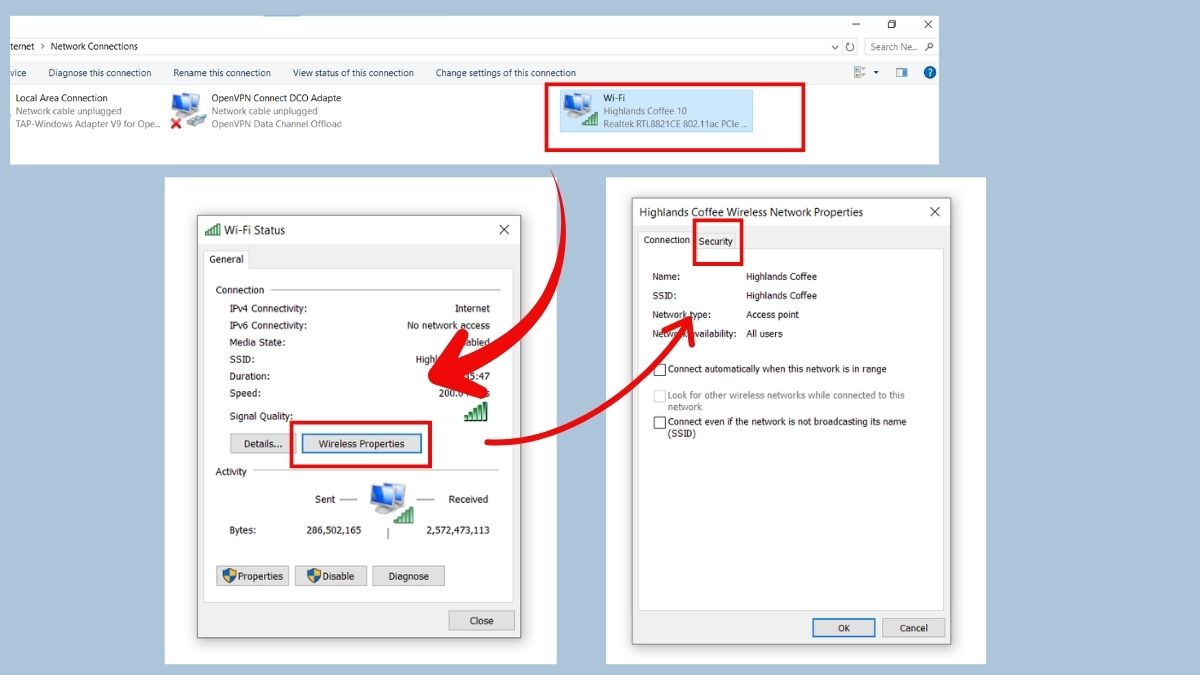Click the SSID Highlands Coffee value in properties
The width and height of the screenshot is (1200, 675).
(x=781, y=296)
